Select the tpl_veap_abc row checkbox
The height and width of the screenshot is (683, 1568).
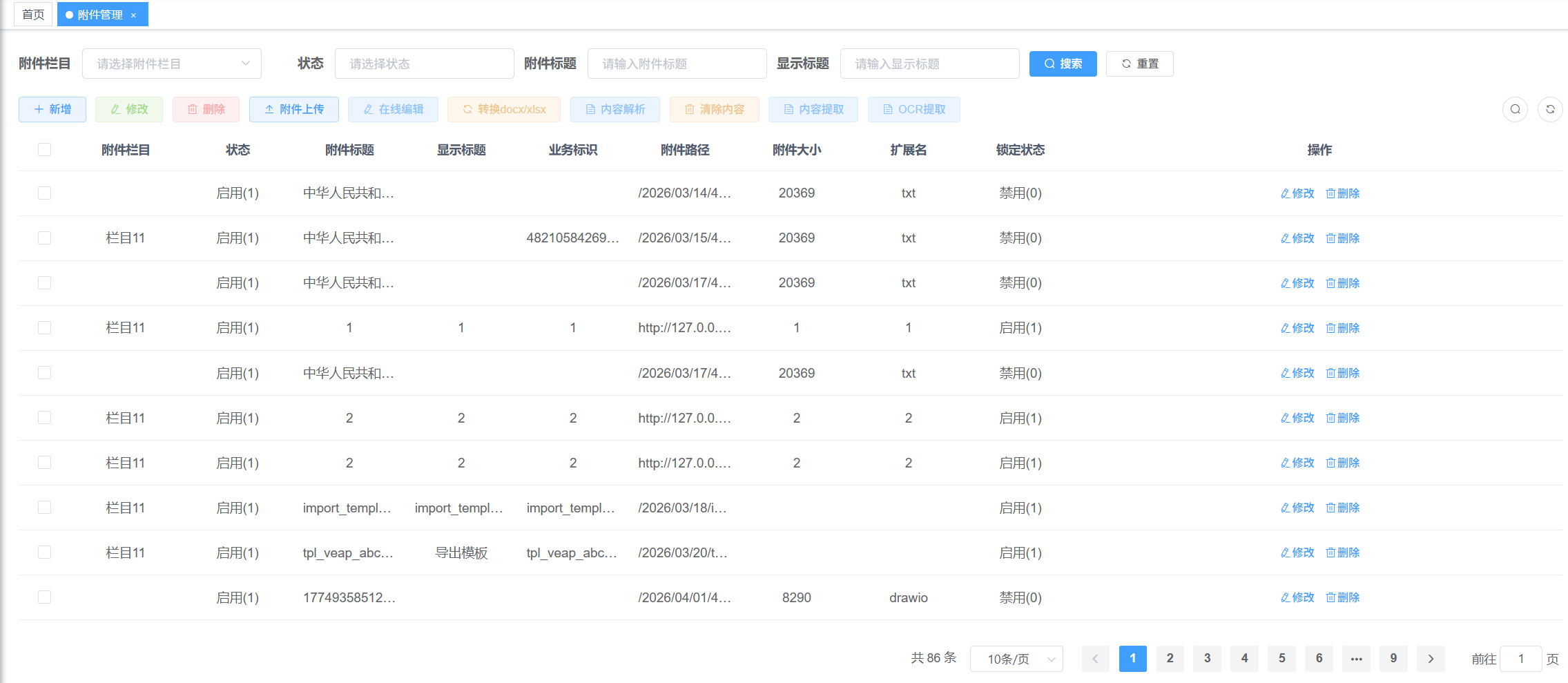click(45, 552)
